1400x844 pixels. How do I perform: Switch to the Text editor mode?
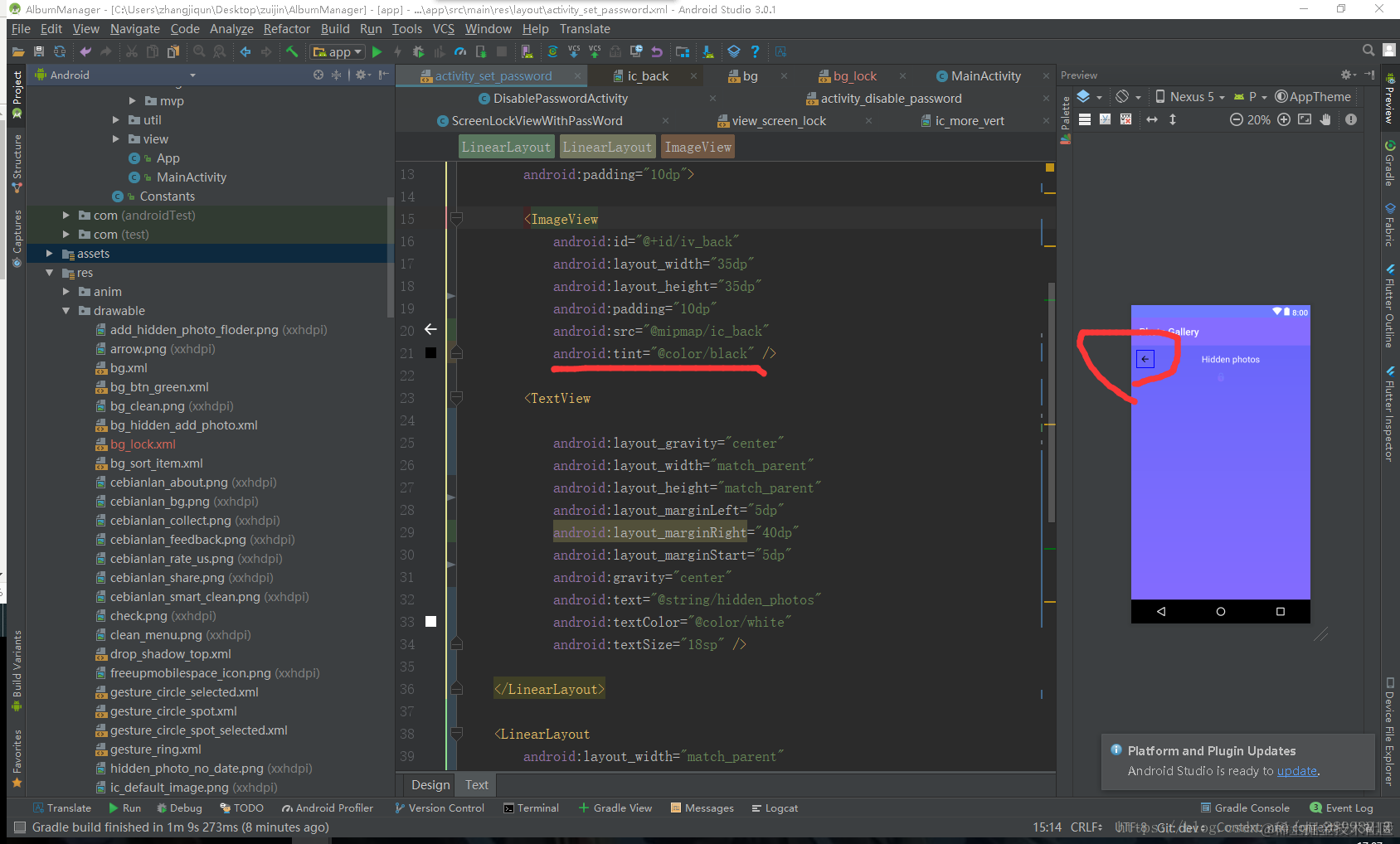pyautogui.click(x=477, y=785)
